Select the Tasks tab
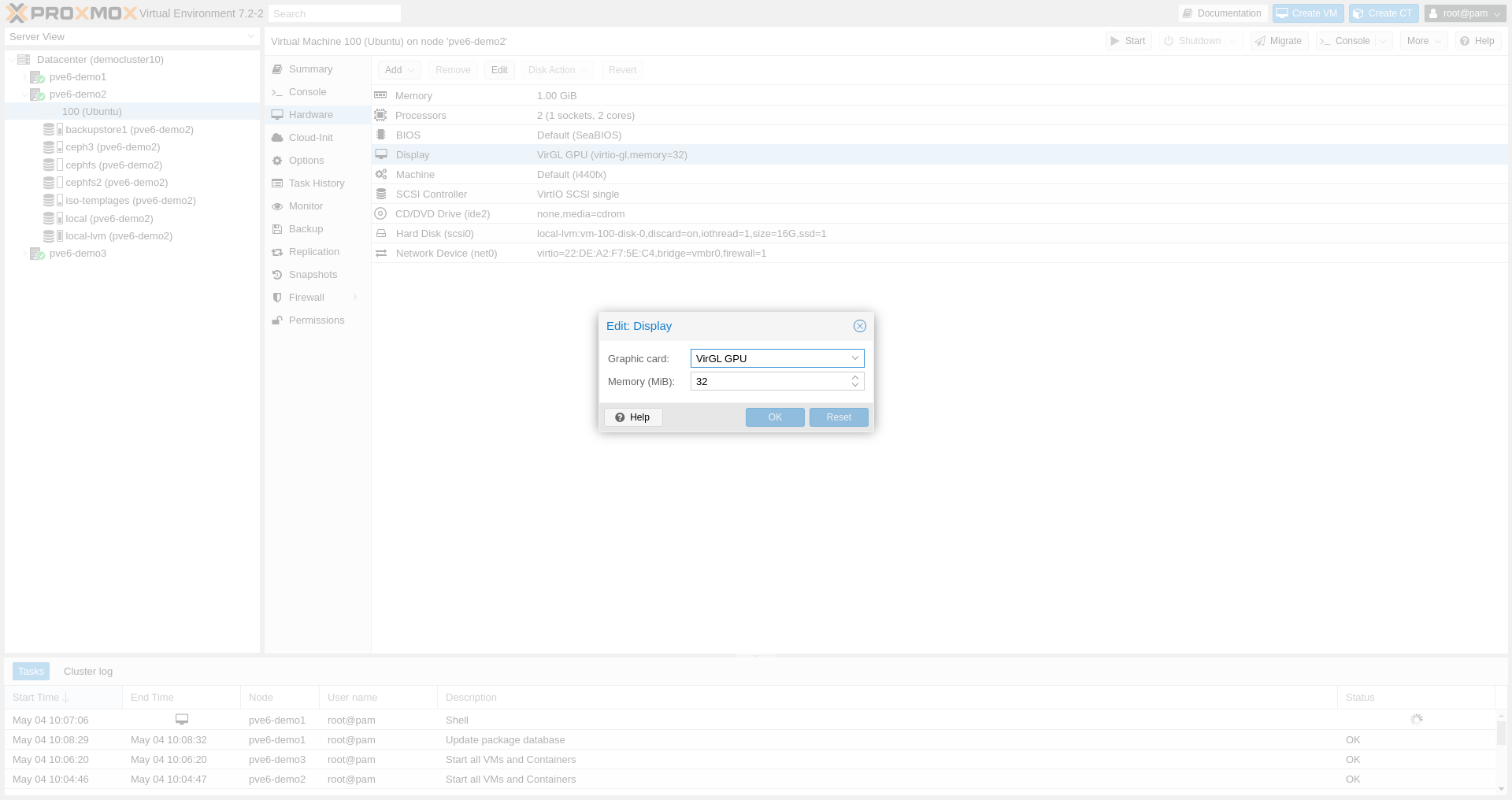This screenshot has width=1512, height=800. pos(31,671)
